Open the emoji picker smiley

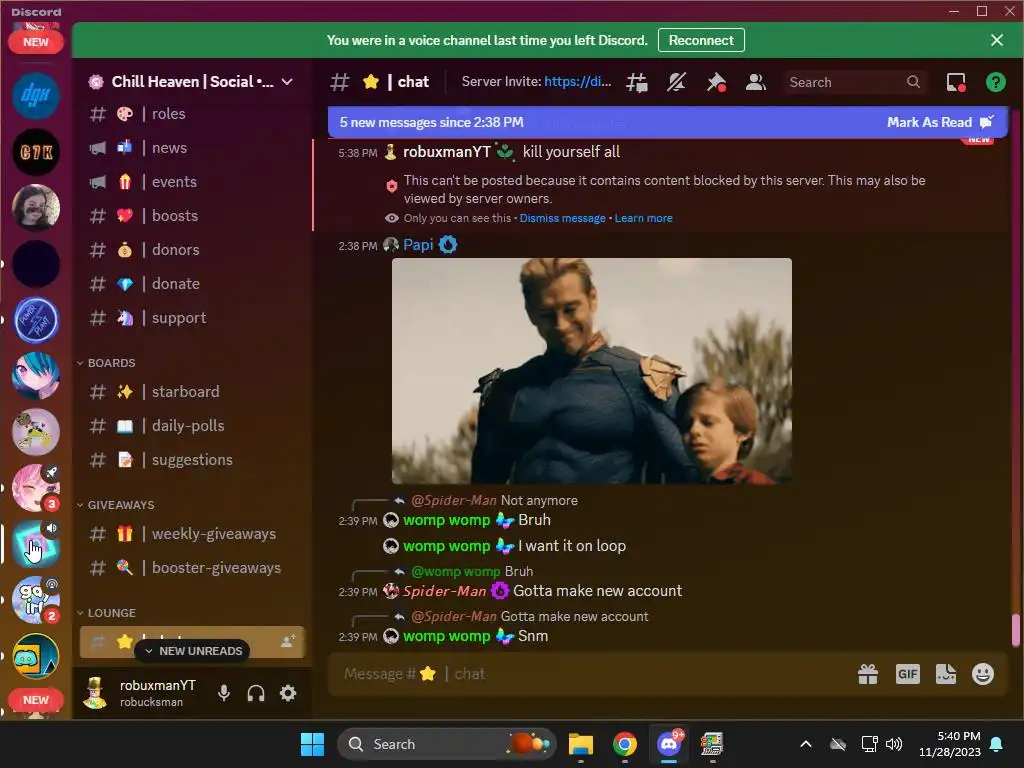[x=983, y=674]
